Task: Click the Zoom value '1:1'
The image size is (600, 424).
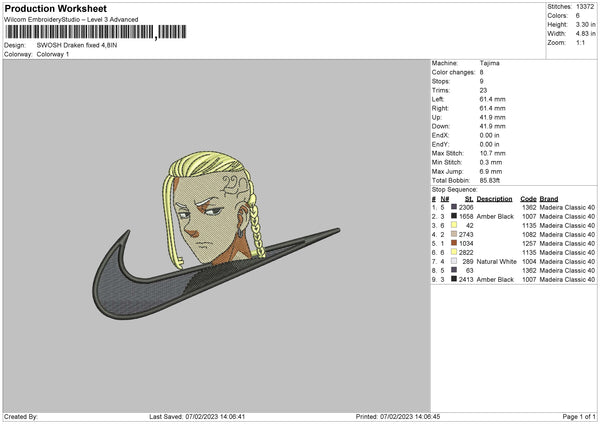Action: [x=580, y=42]
